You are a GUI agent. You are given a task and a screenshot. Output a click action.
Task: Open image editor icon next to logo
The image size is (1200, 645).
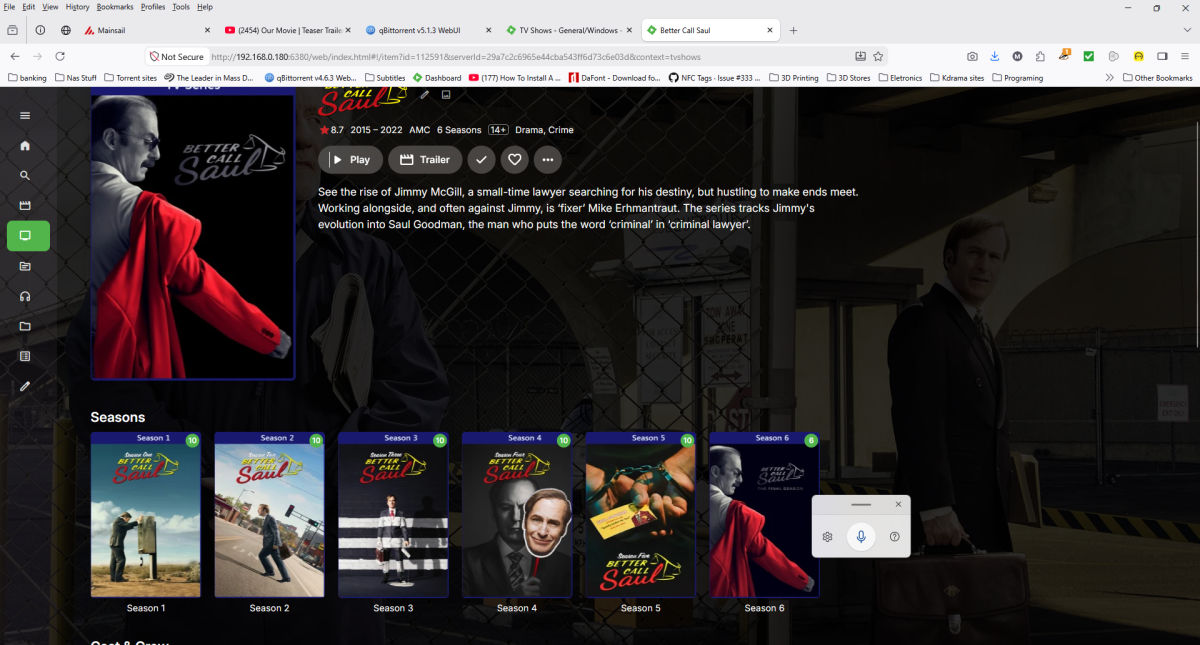pyautogui.click(x=446, y=95)
